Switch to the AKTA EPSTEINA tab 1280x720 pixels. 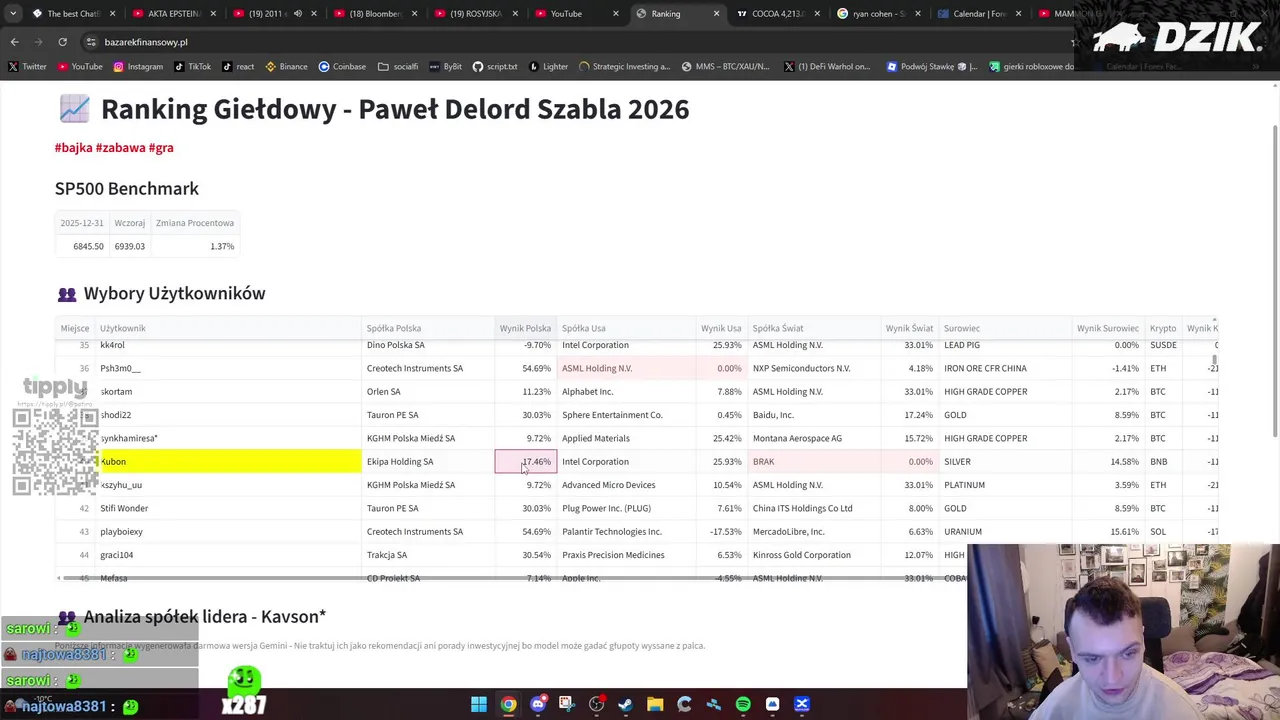(173, 14)
